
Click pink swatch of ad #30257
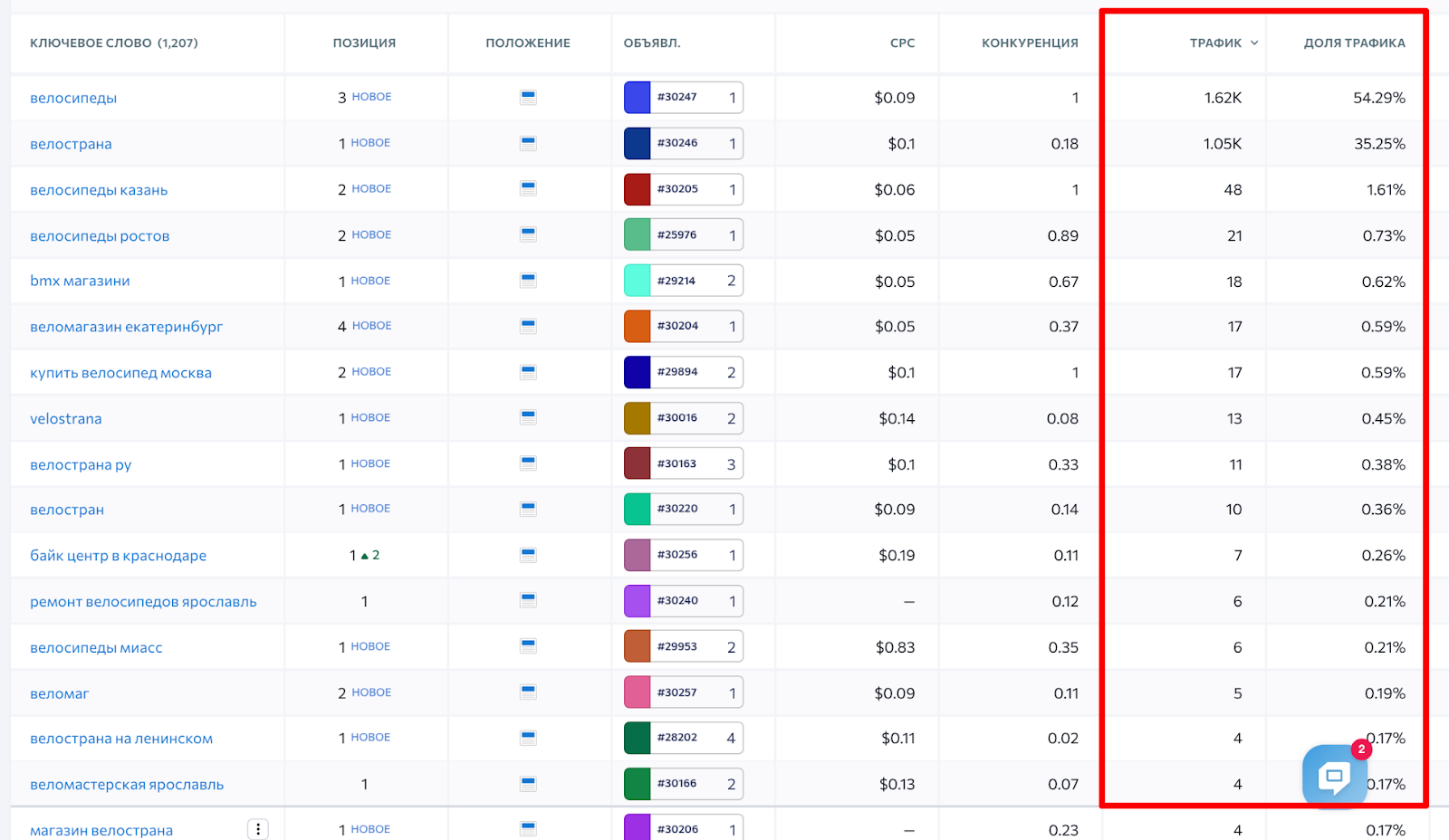tap(638, 692)
